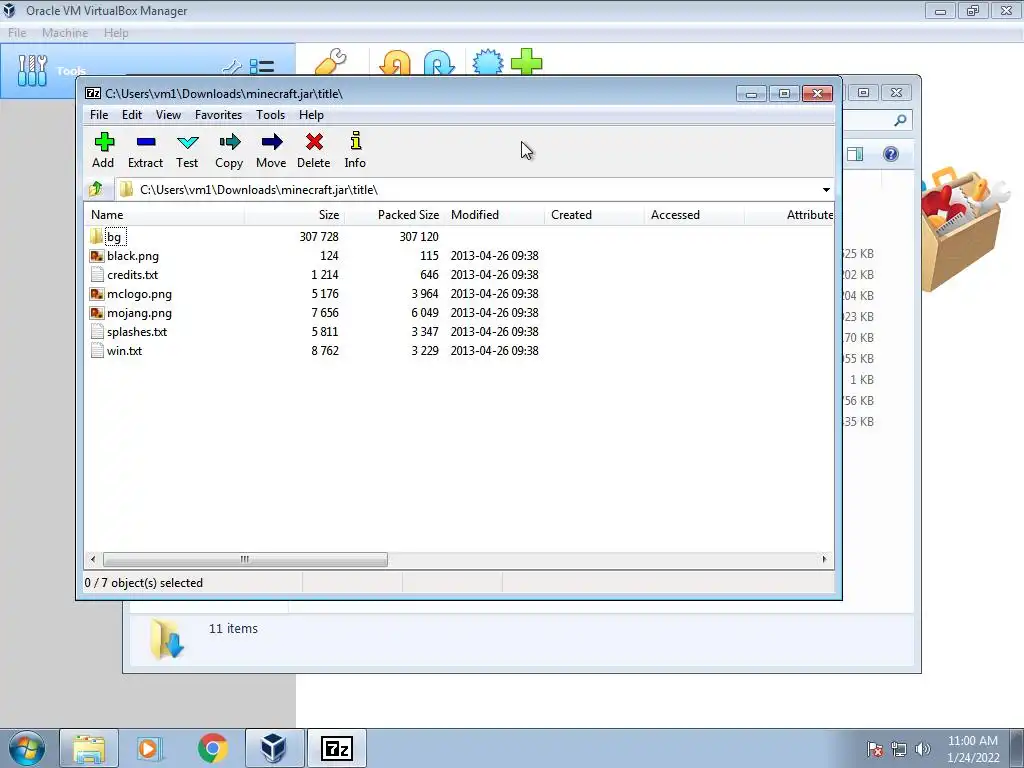This screenshot has width=1024, height=768.
Task: Click the Test archive toolbar button
Action: [x=187, y=151]
